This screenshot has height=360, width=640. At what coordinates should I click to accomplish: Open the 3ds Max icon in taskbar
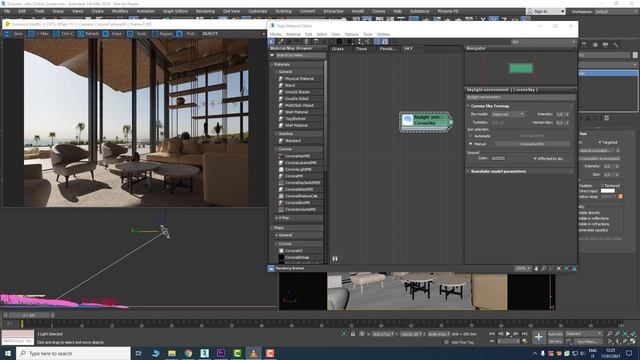(x=204, y=353)
